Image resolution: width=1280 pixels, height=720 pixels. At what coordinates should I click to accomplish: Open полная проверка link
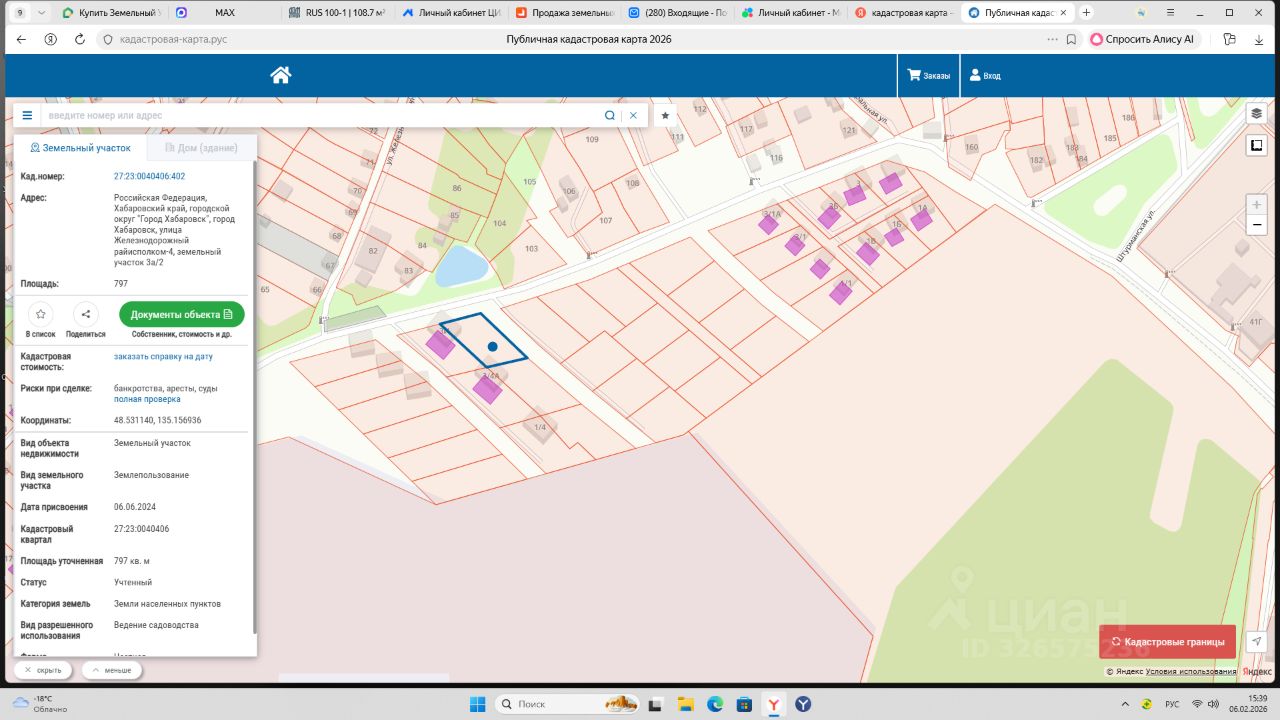[147, 399]
